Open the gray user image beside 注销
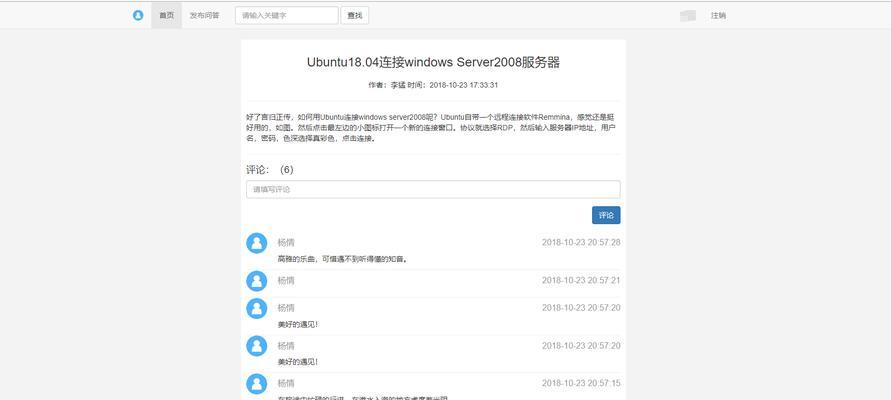891x400 pixels. coord(688,16)
